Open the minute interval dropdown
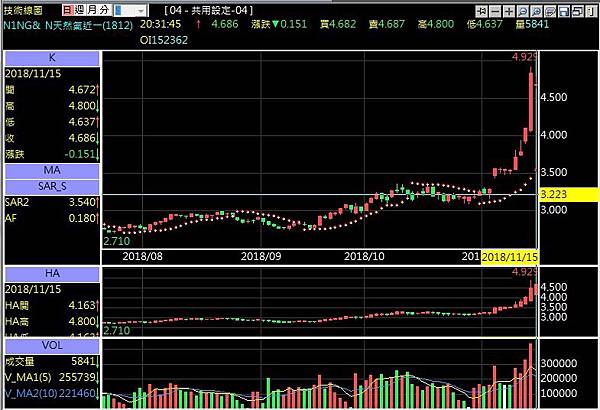Viewport: 600px width, 410px height. tap(142, 11)
